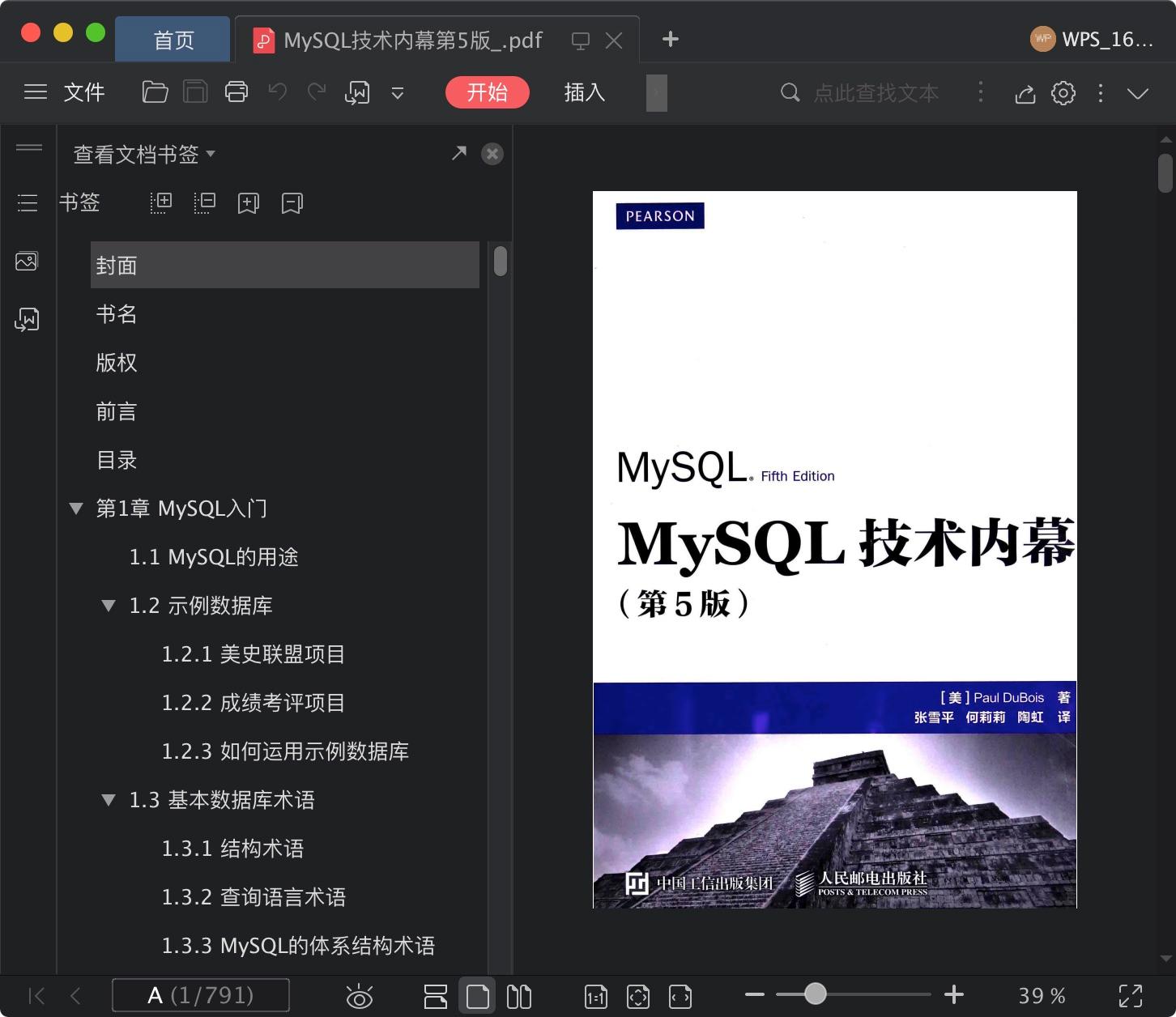Viewport: 1176px width, 1017px height.
Task: Click the share export icon
Action: click(1025, 93)
